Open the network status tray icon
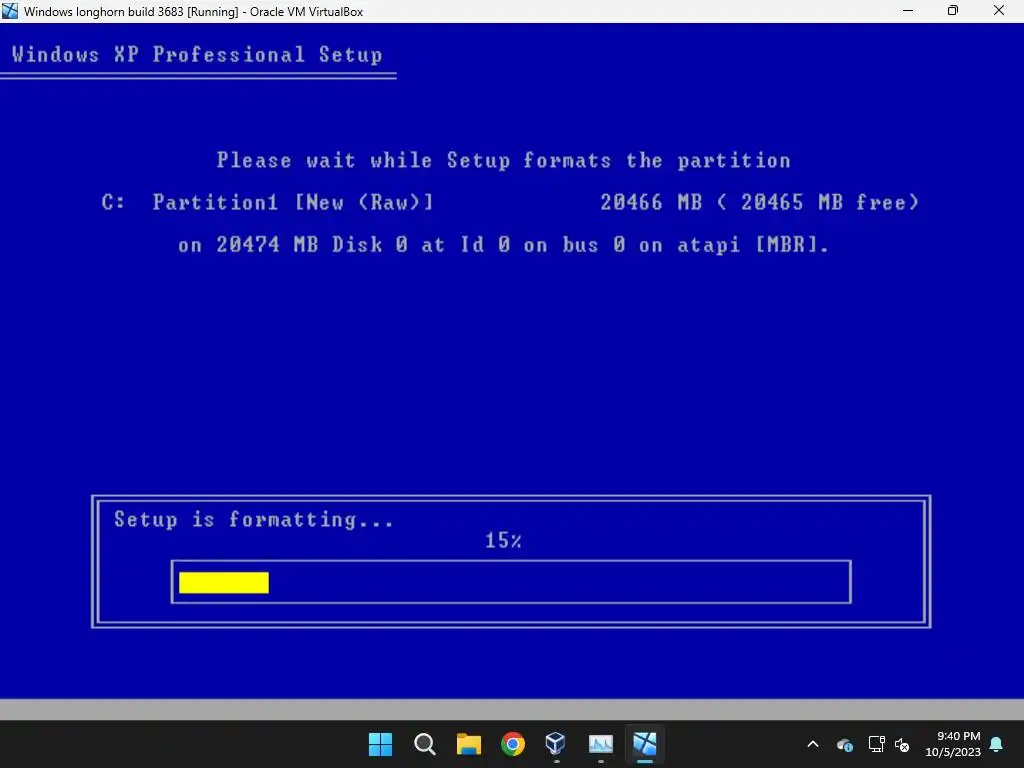 point(876,744)
